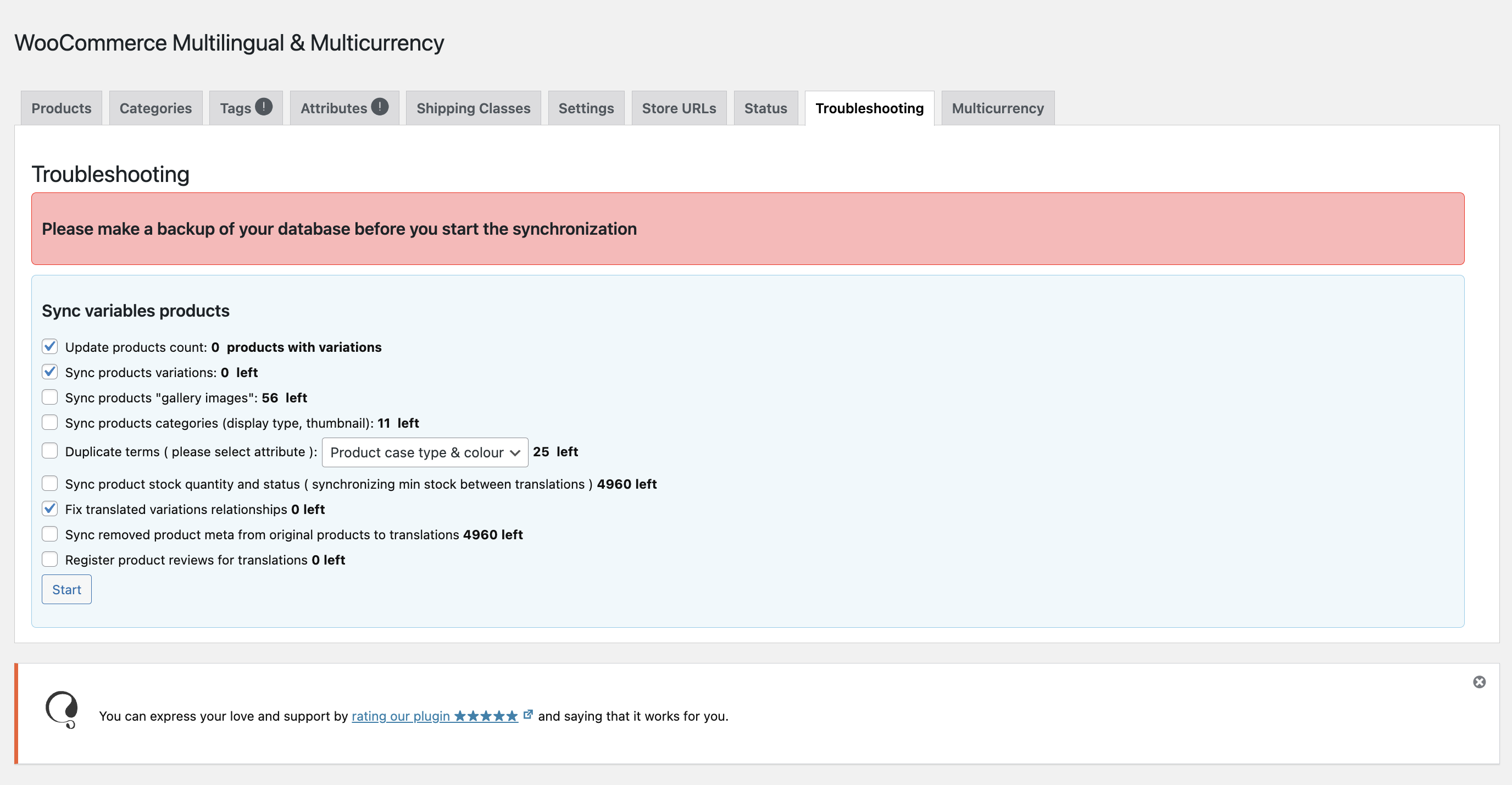Switch to the Categories tab
Viewport: 1512px width, 785px height.
[x=155, y=108]
